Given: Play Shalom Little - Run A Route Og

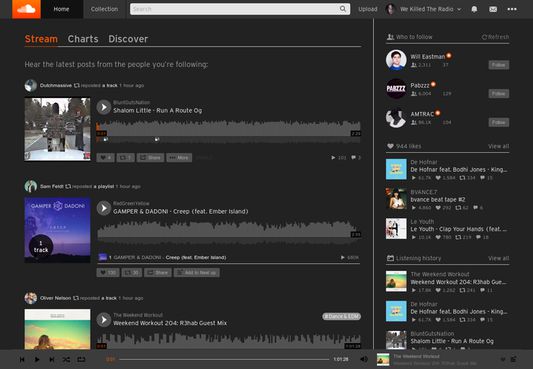Looking at the screenshot, I should pyautogui.click(x=104, y=107).
